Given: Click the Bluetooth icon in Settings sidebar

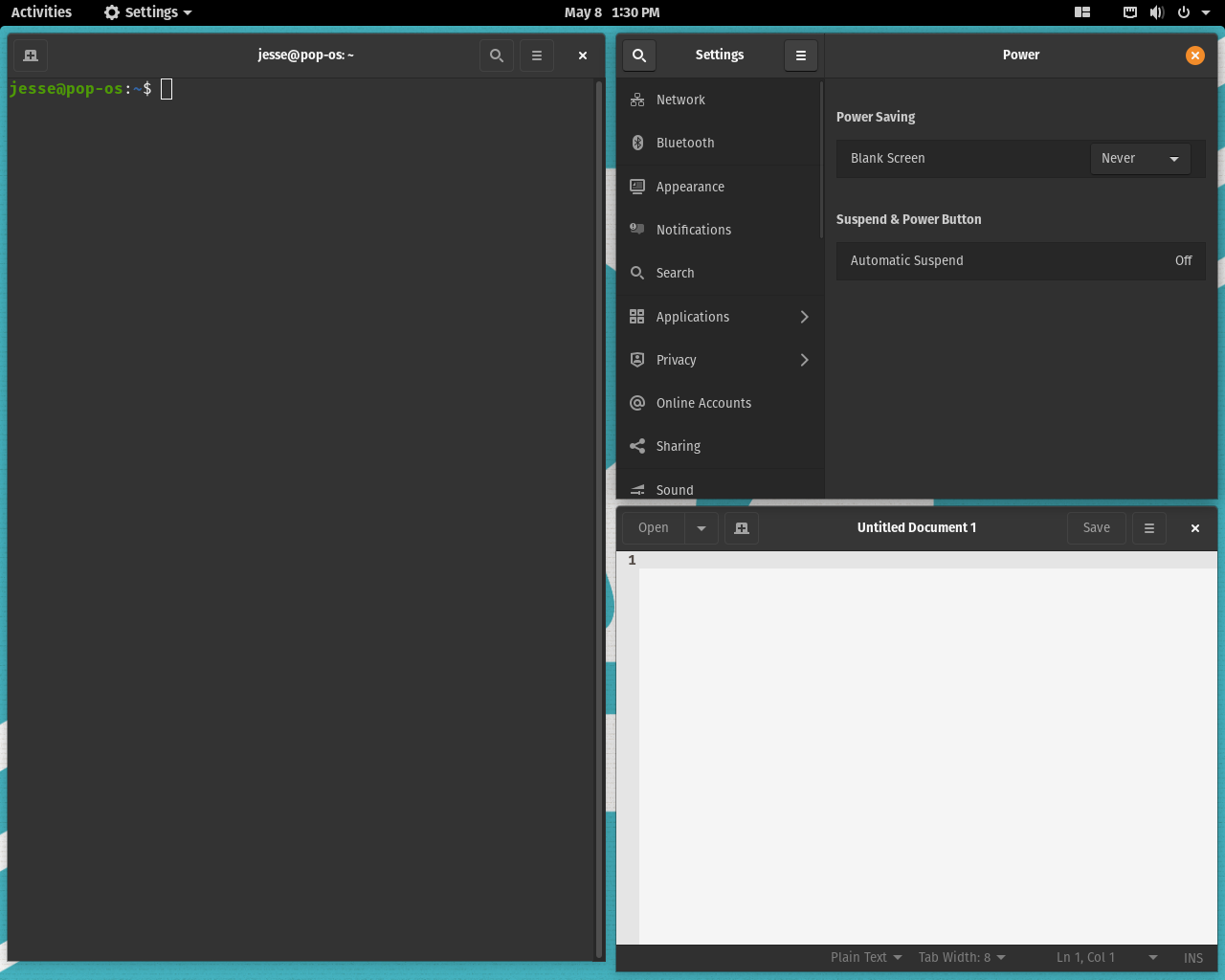Looking at the screenshot, I should point(637,143).
